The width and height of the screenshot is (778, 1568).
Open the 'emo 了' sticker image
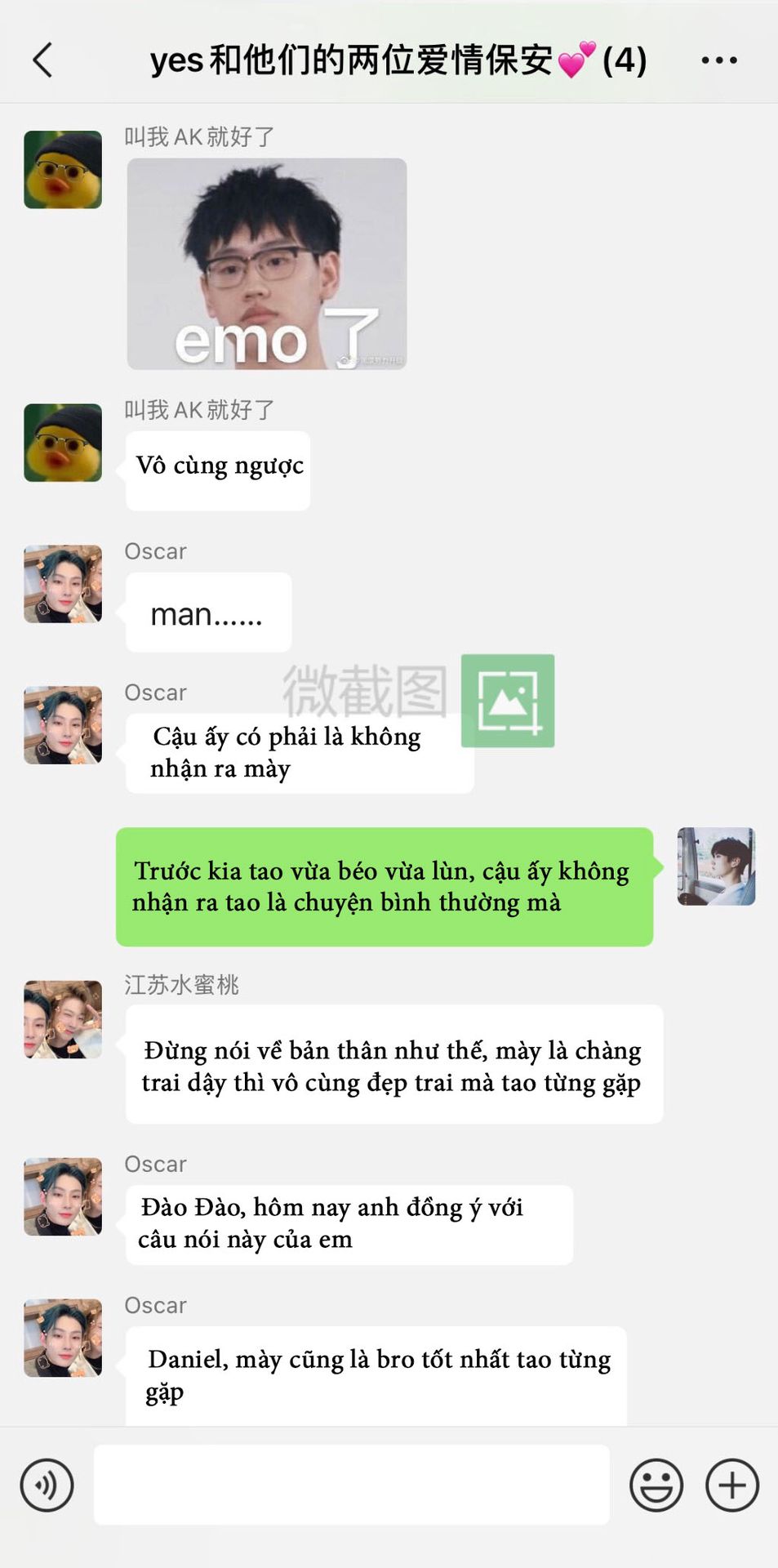pyautogui.click(x=267, y=264)
